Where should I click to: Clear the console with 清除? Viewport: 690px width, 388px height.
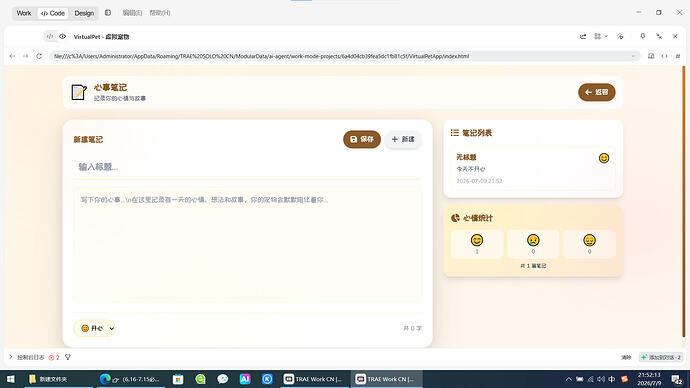click(626, 358)
